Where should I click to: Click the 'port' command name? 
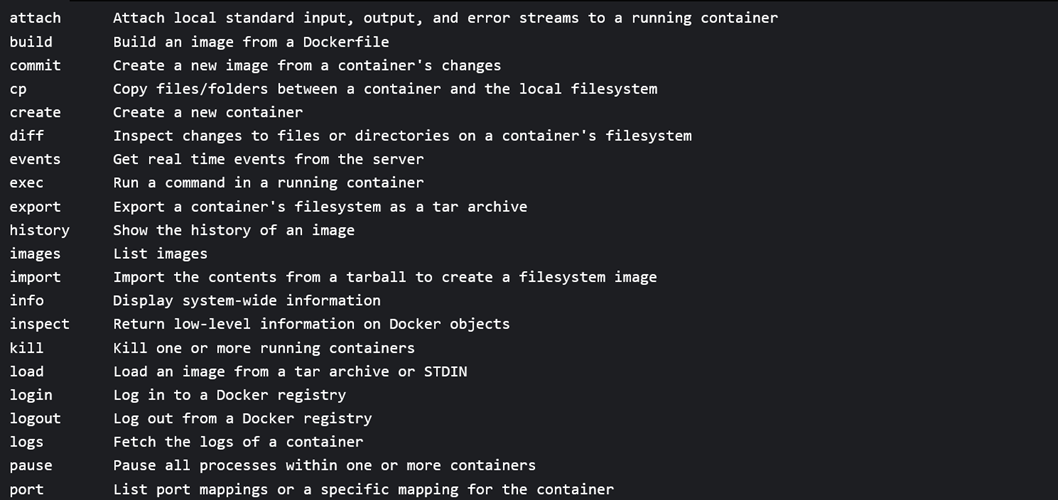pos(27,489)
